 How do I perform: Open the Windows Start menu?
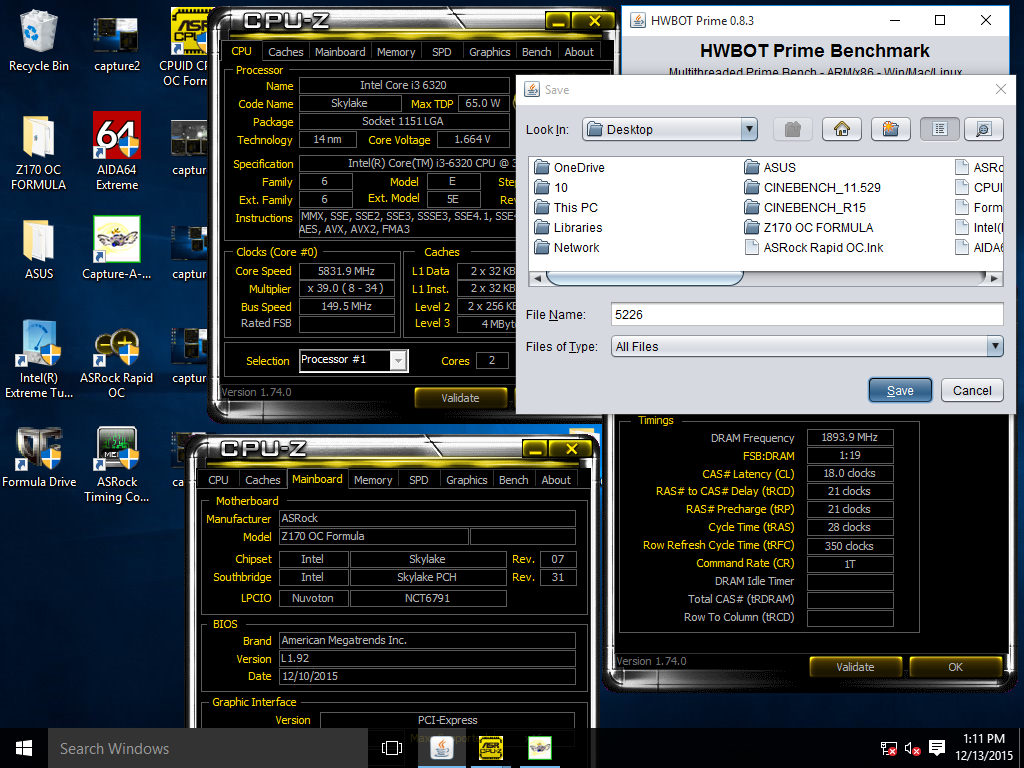pos(24,748)
